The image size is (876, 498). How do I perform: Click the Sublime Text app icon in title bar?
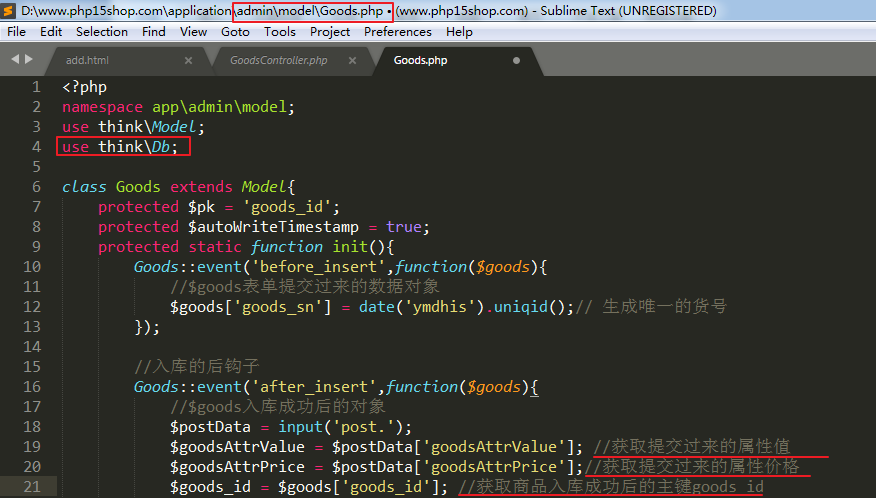tap(9, 11)
